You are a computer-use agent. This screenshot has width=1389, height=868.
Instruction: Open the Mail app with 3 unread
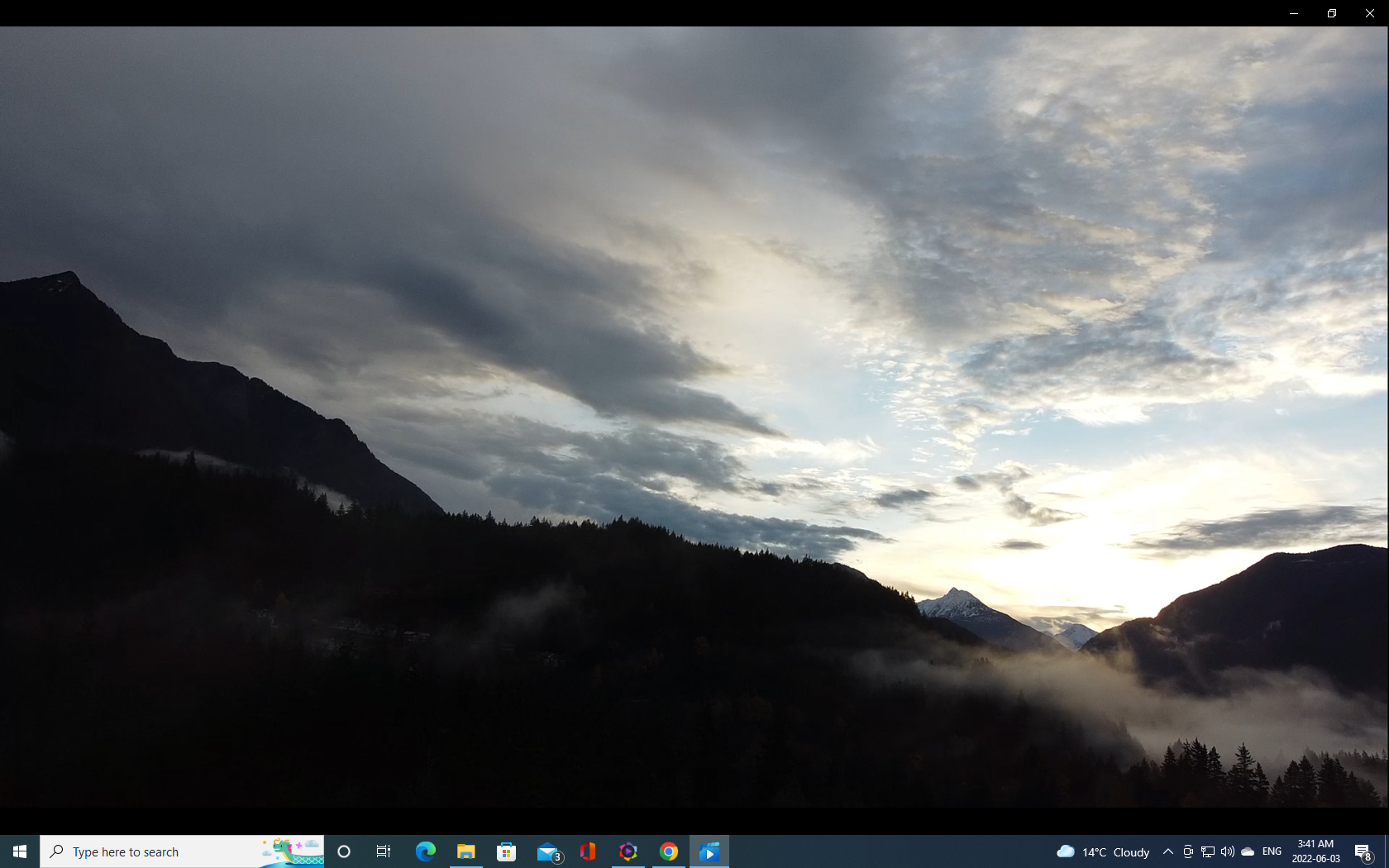point(547,851)
